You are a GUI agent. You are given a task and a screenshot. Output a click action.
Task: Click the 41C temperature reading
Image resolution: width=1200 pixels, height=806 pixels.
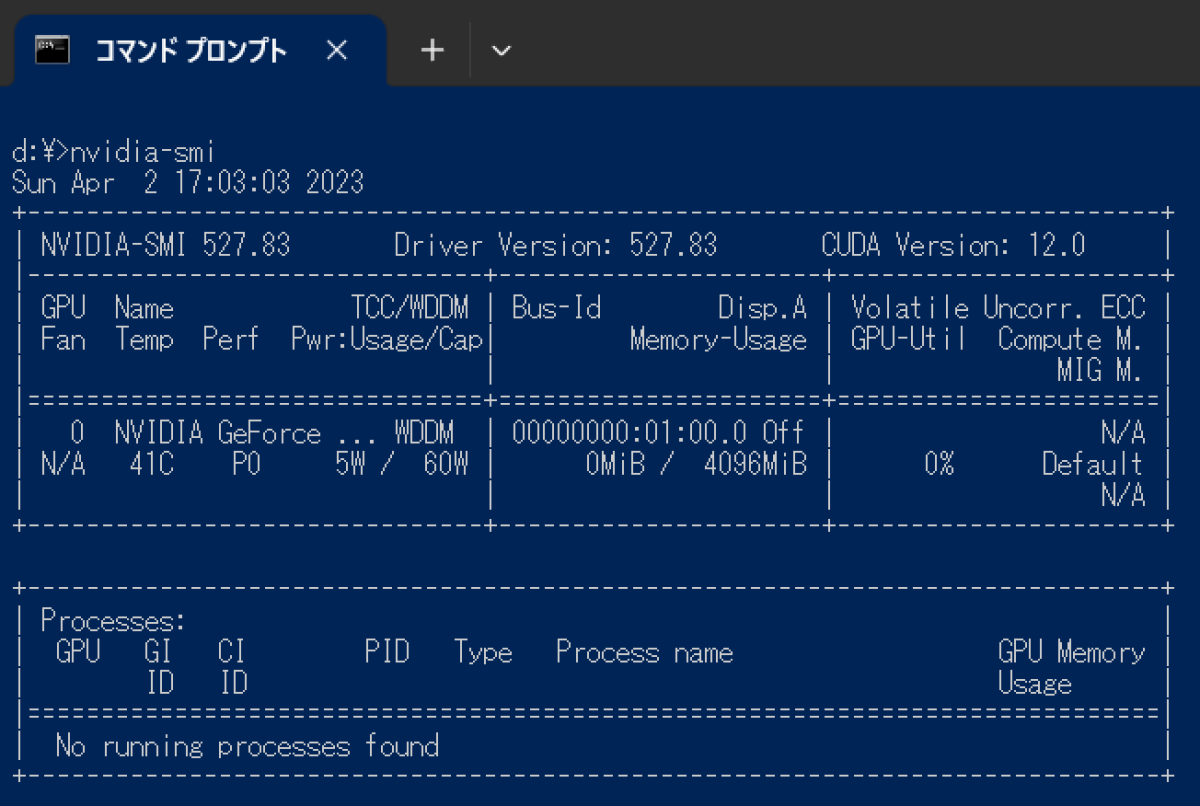151,465
